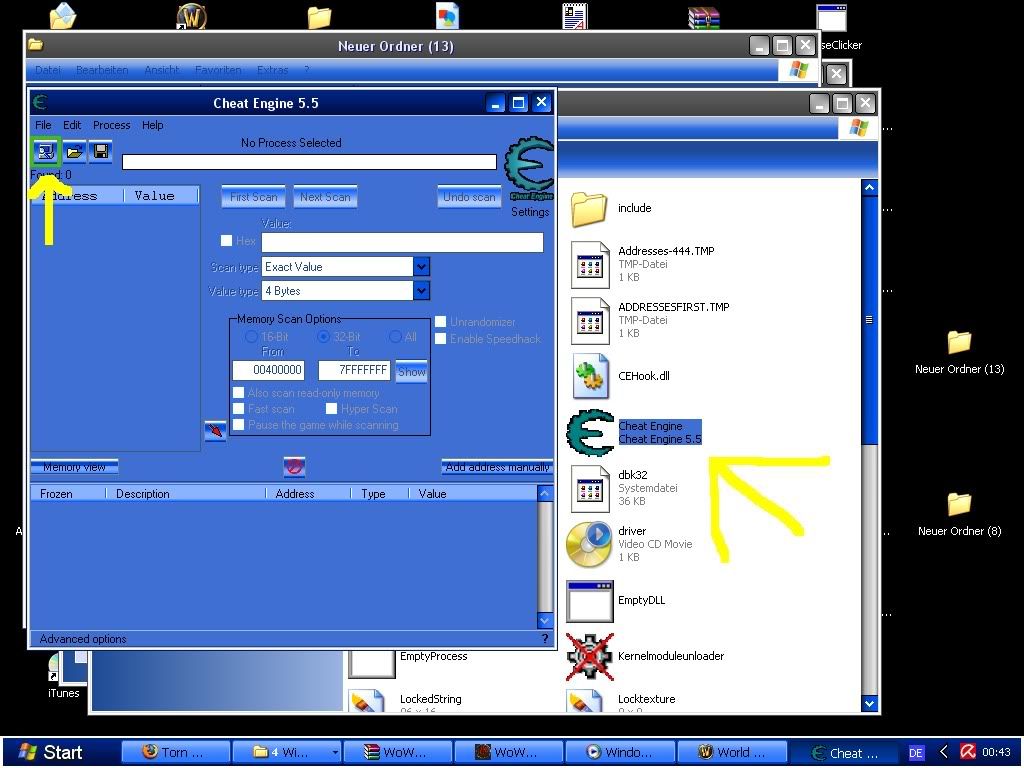Click the From address field 00400000
This screenshot has height=768, width=1024.
tap(268, 370)
